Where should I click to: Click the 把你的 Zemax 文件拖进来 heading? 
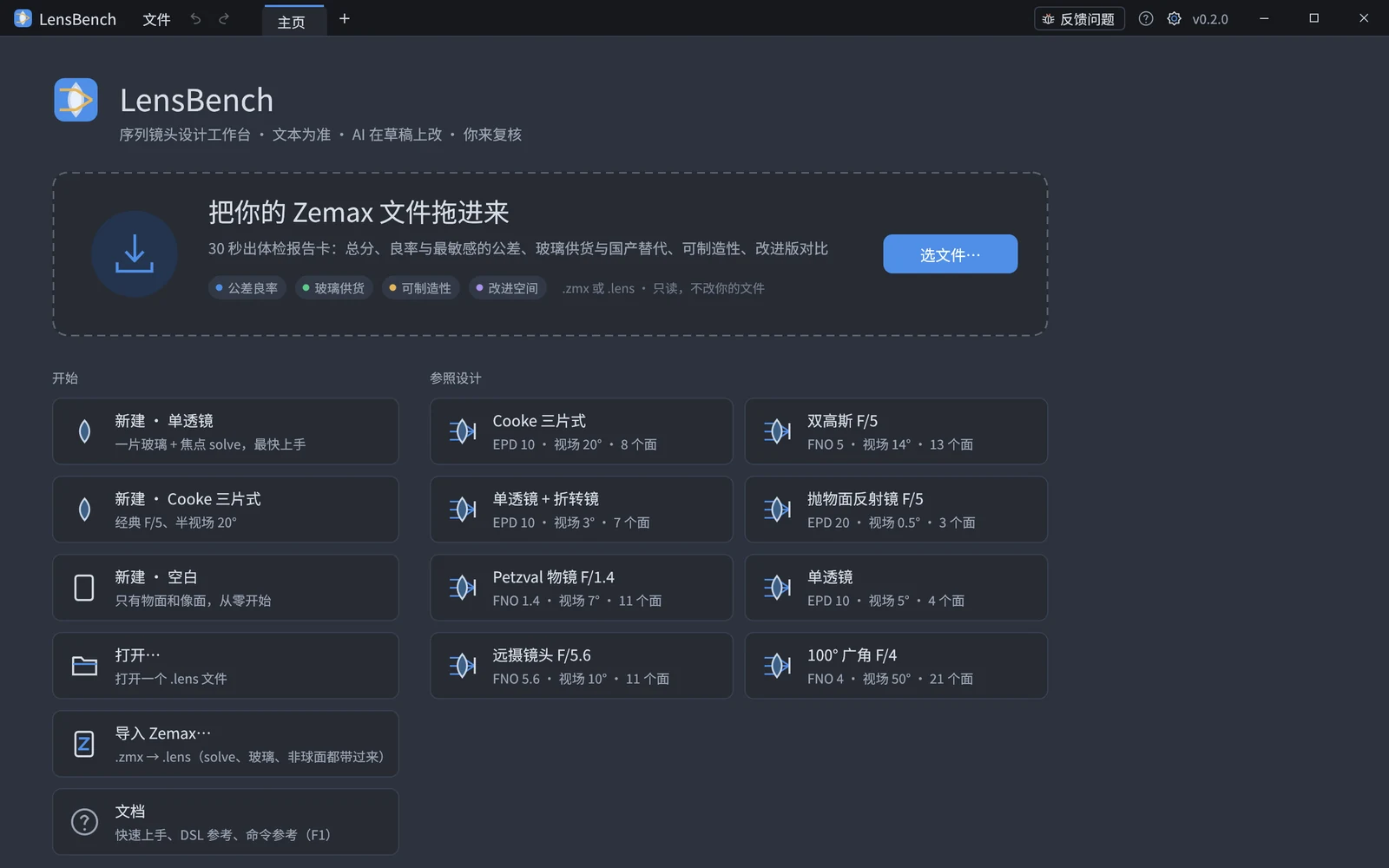tap(359, 213)
